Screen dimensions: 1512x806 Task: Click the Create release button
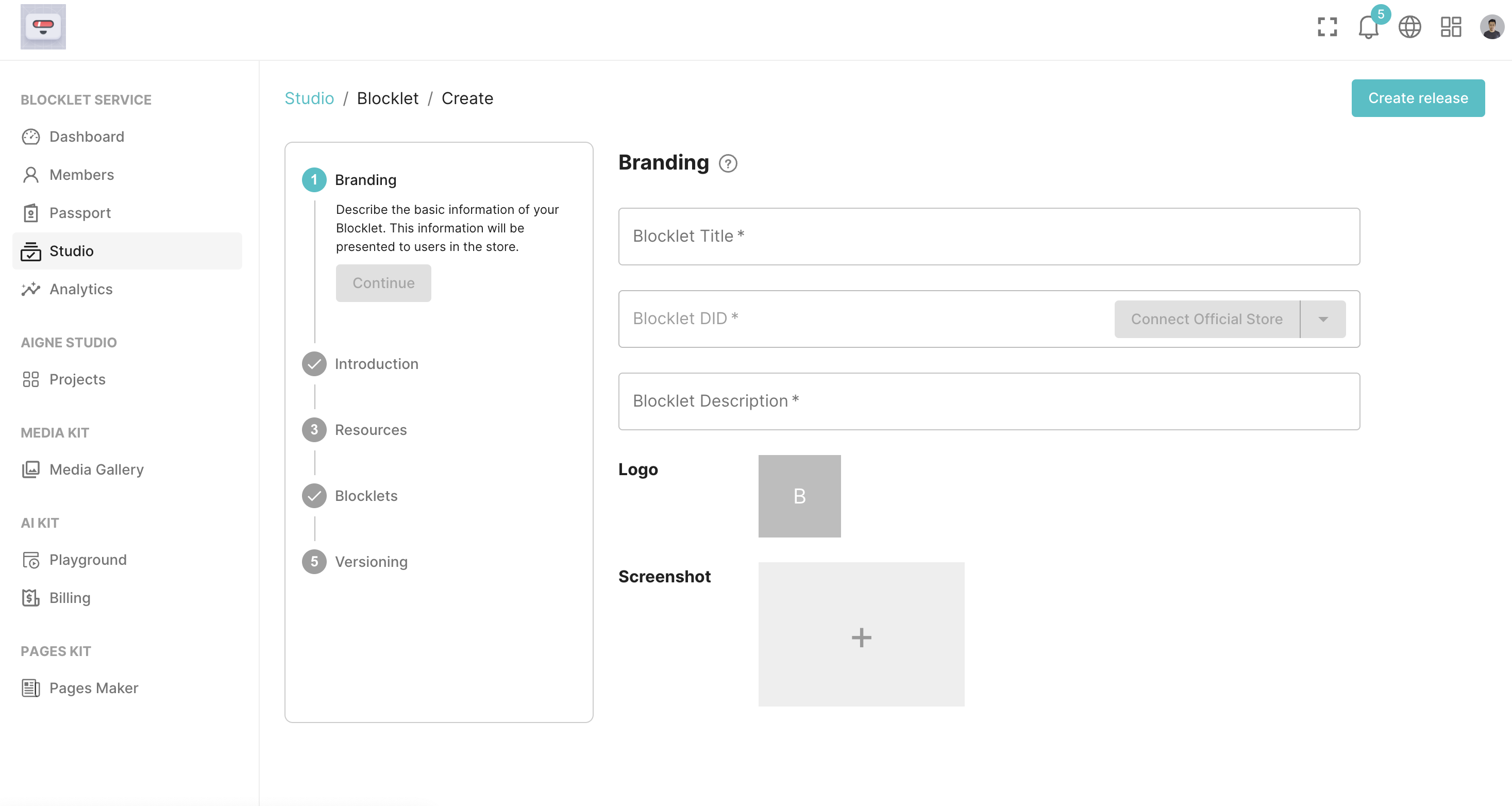(1418, 98)
